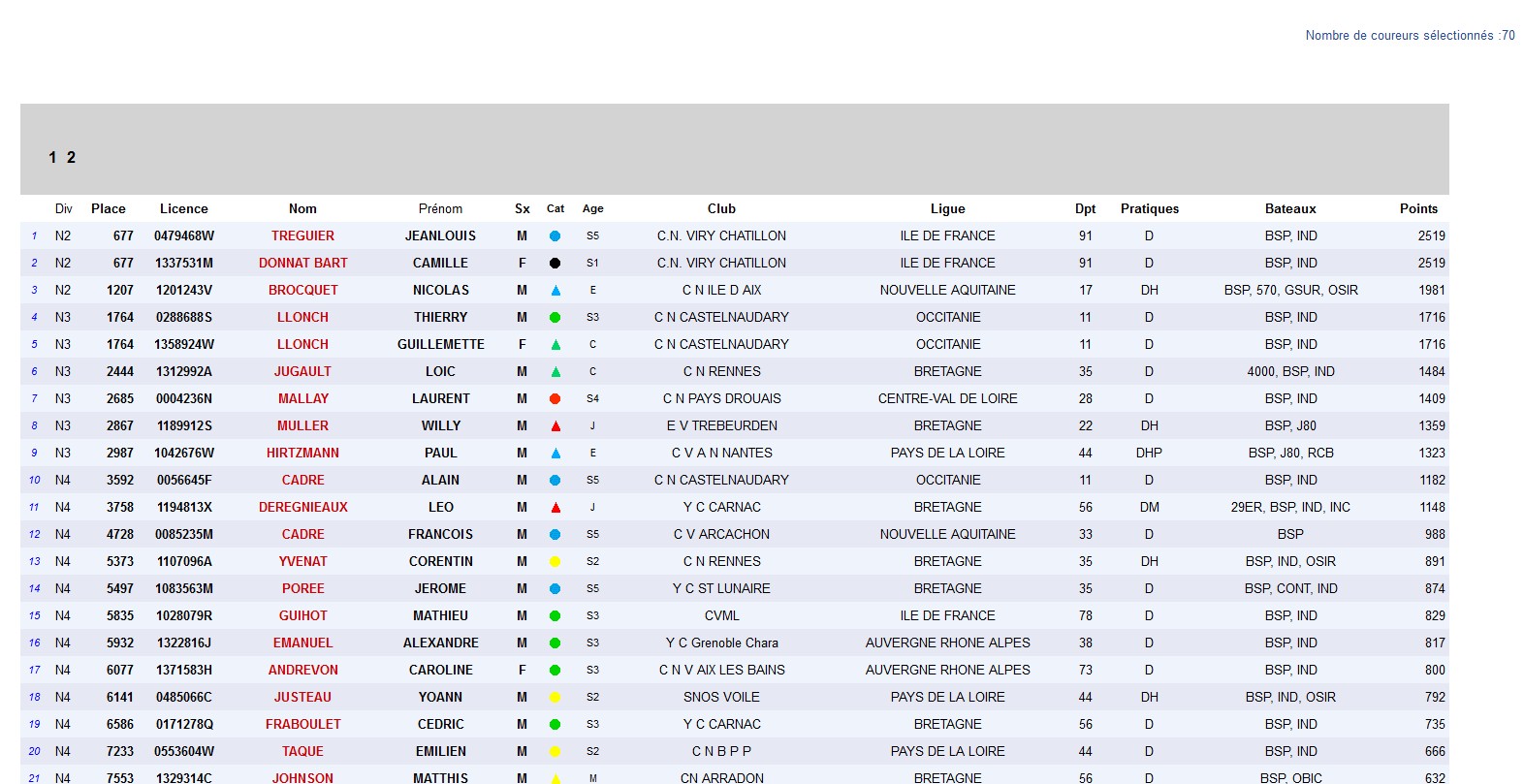
Task: Click green circle icon in GUIHOT row
Action: 555,615
